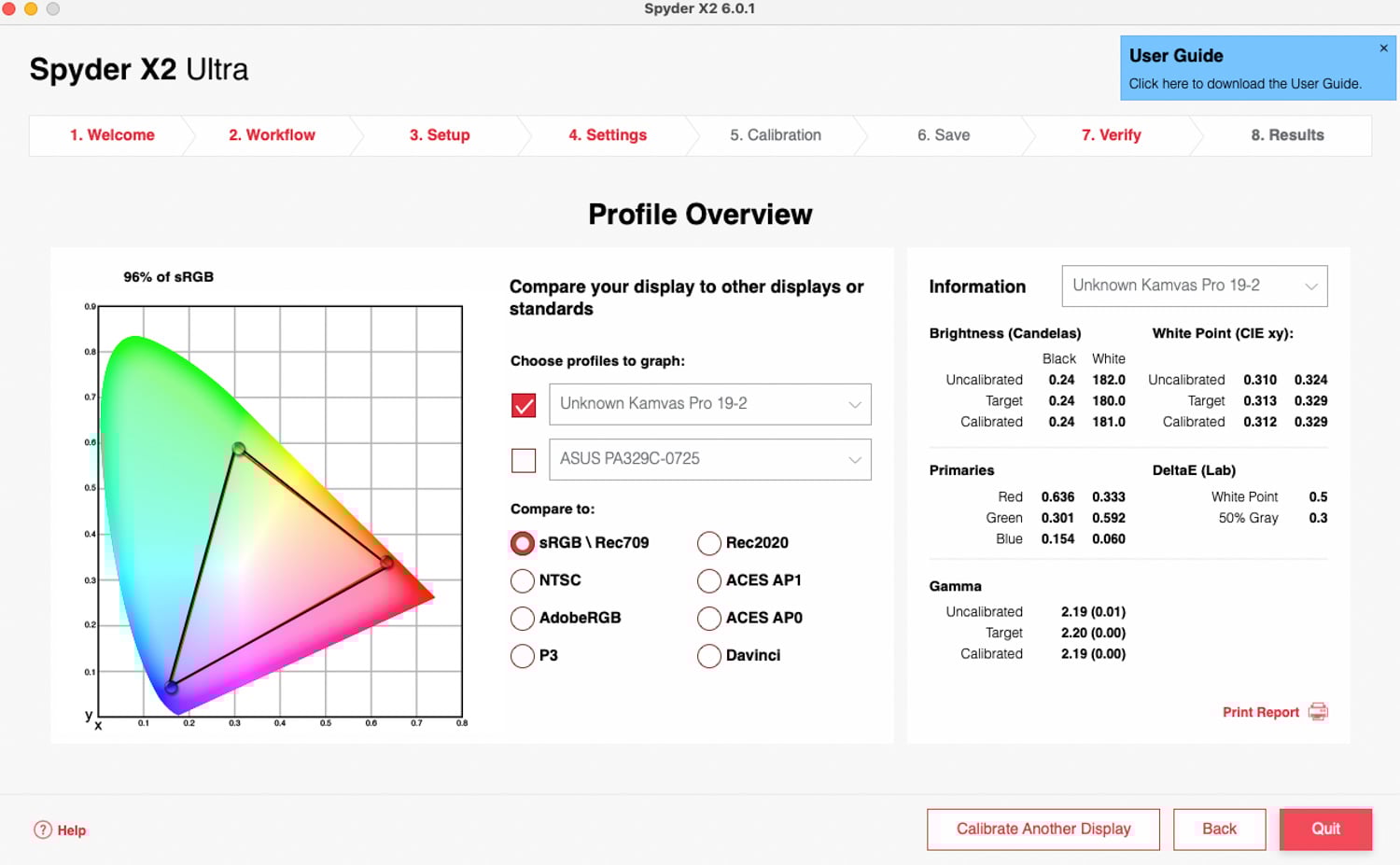Click the Help question mark icon
The image size is (1400, 865).
(43, 830)
